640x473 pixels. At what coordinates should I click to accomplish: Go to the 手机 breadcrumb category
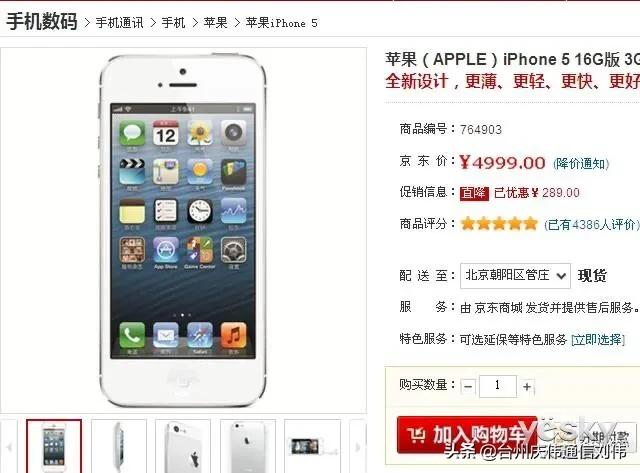pos(173,23)
